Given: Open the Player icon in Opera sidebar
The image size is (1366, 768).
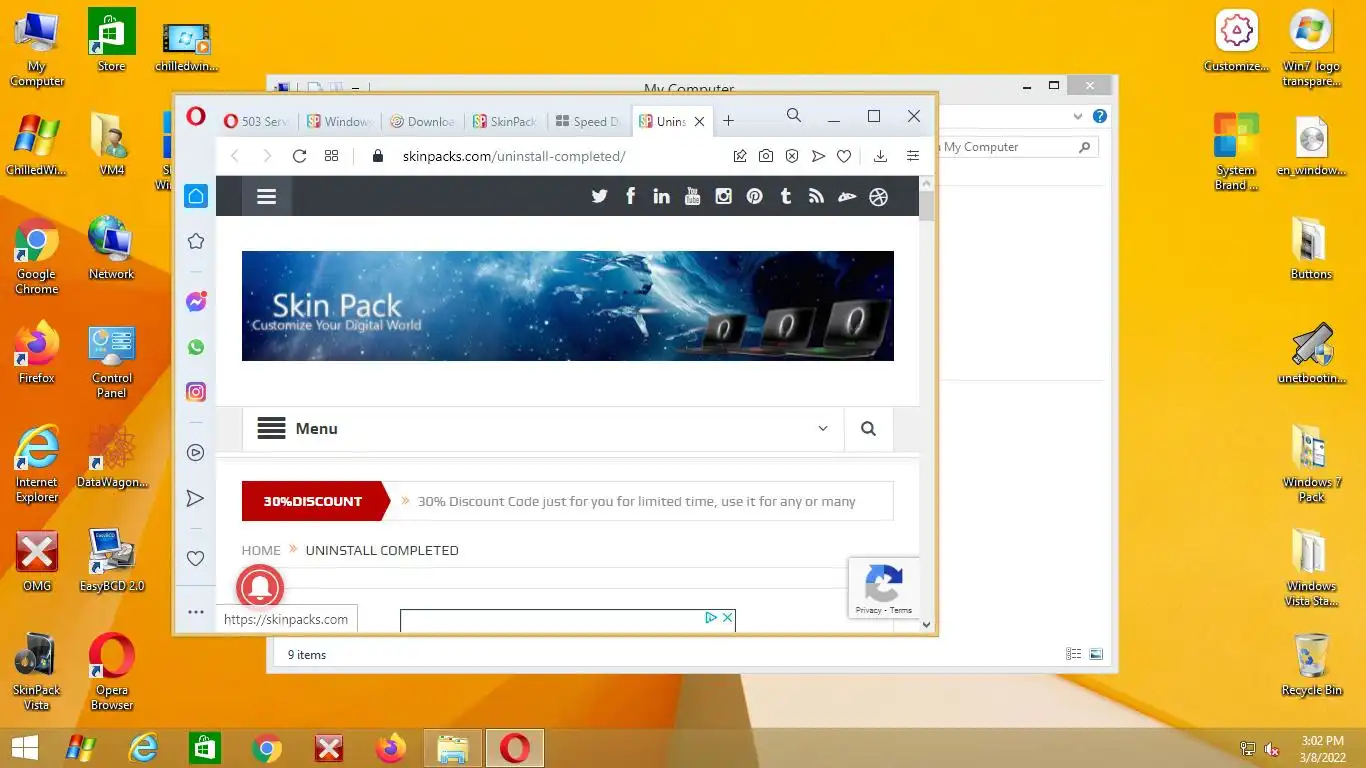Looking at the screenshot, I should coord(196,453).
